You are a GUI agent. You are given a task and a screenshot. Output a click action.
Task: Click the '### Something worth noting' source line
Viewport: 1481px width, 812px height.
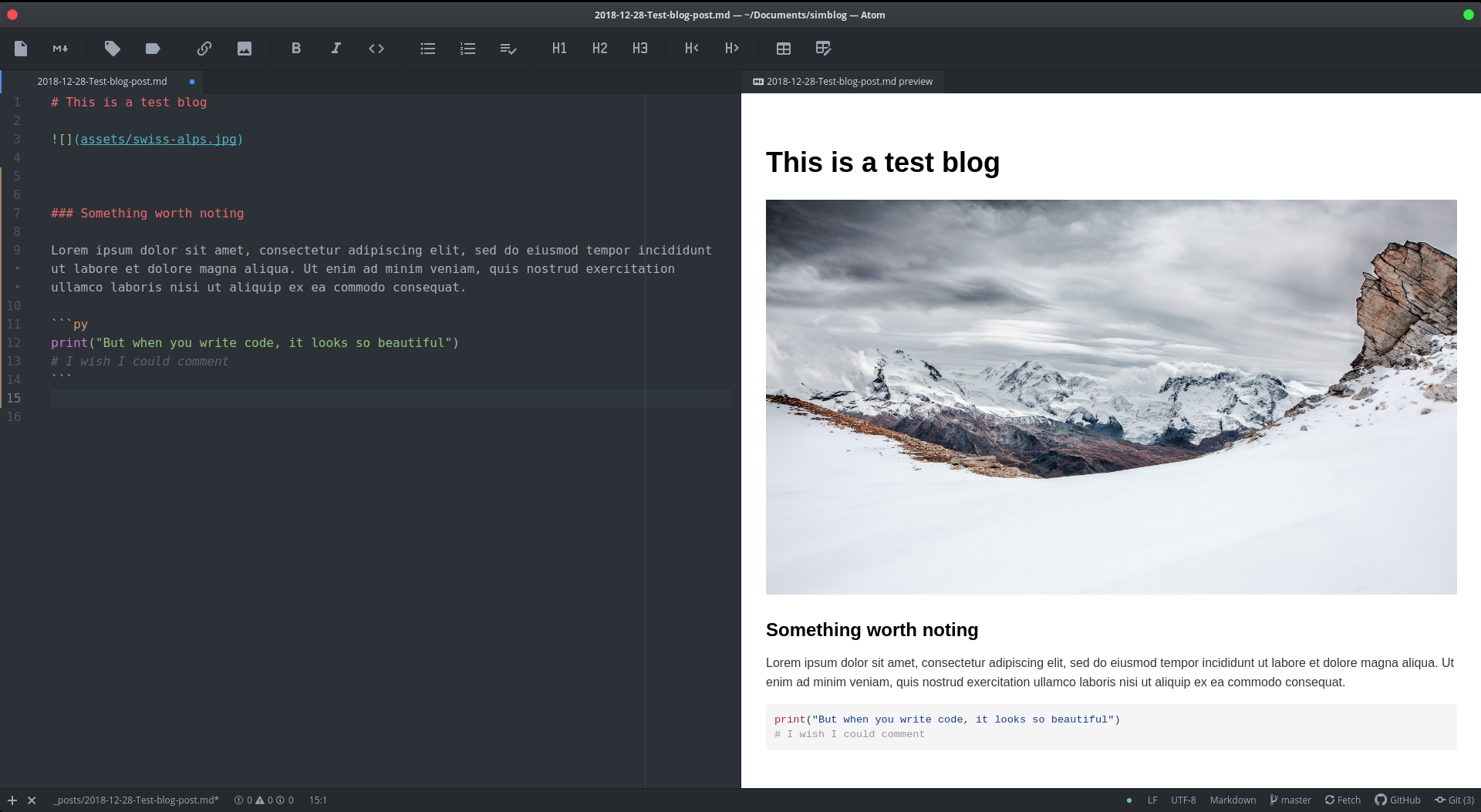pos(147,214)
